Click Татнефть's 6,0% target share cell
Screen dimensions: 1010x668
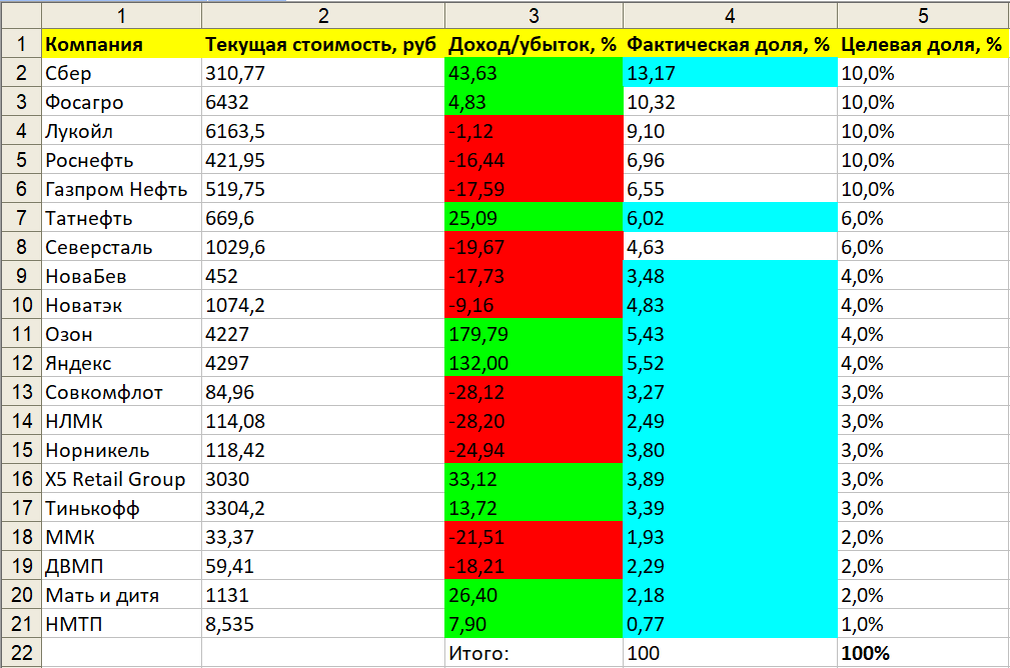[x=923, y=218]
